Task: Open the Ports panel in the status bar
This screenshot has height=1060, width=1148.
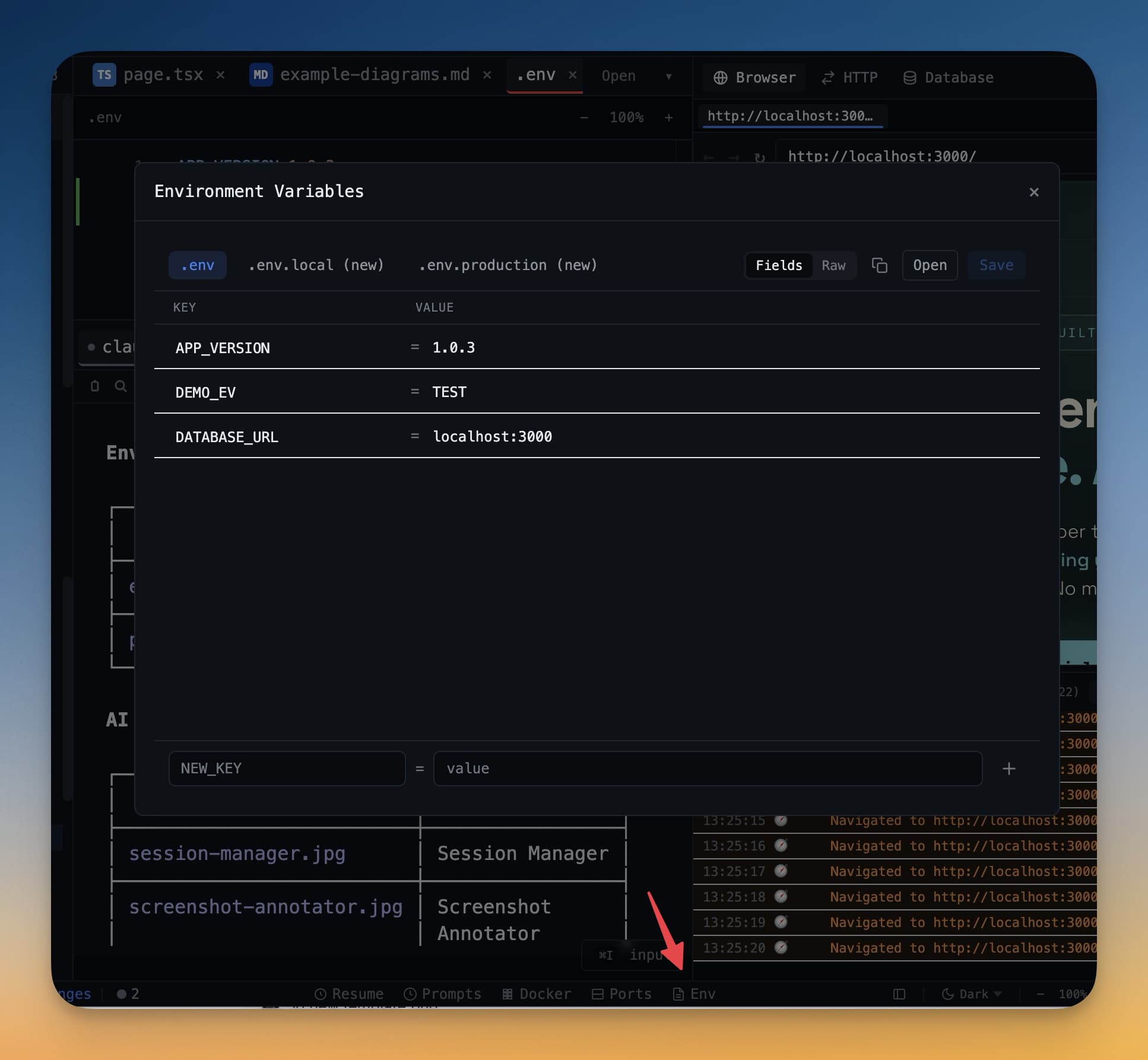Action: pos(621,994)
